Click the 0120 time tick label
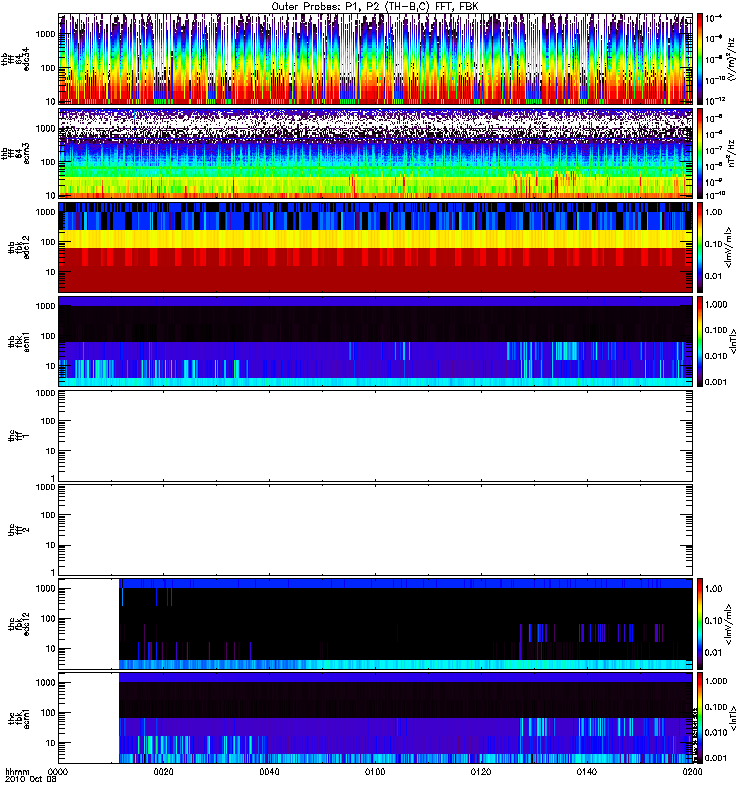Image resolution: width=750 pixels, height=800 pixels. pyautogui.click(x=481, y=771)
